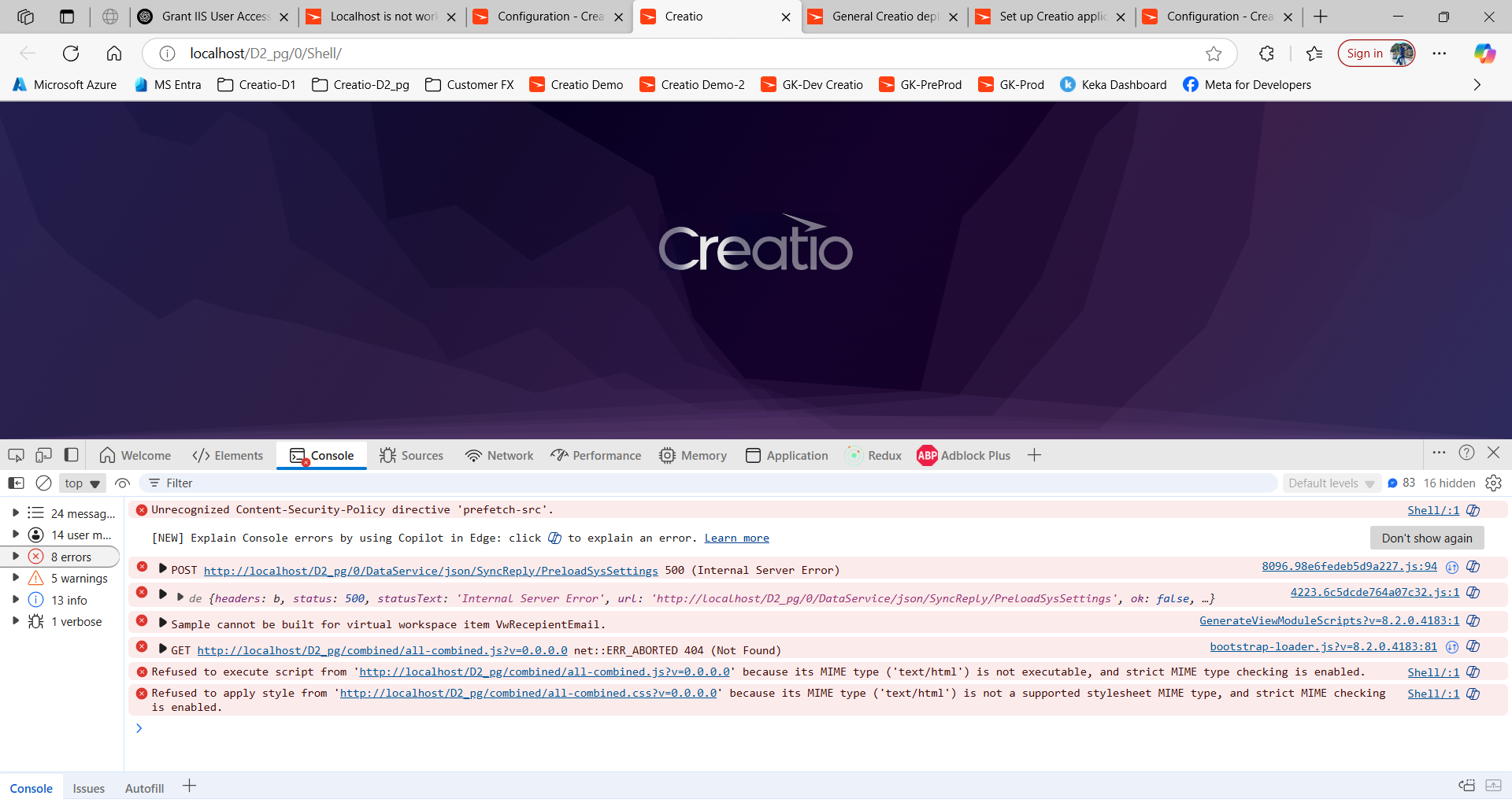The height and width of the screenshot is (803, 1512).
Task: Create a live expression with eye icon
Action: pyautogui.click(x=122, y=483)
